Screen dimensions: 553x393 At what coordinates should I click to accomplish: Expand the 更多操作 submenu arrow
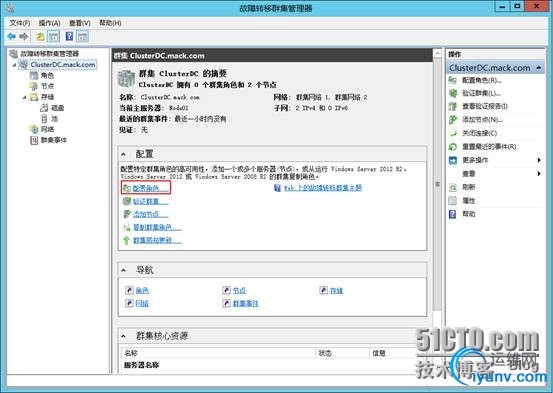[x=539, y=160]
